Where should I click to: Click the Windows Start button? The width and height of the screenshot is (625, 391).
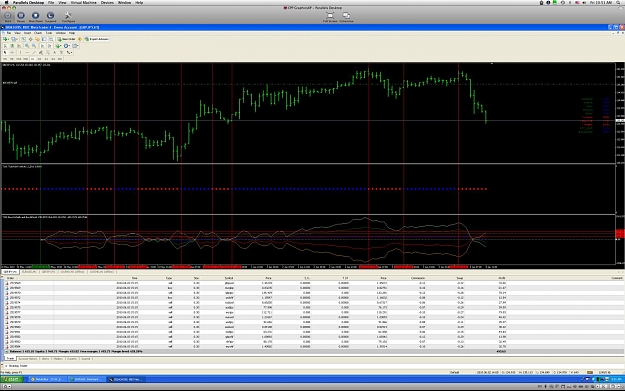tap(11, 379)
